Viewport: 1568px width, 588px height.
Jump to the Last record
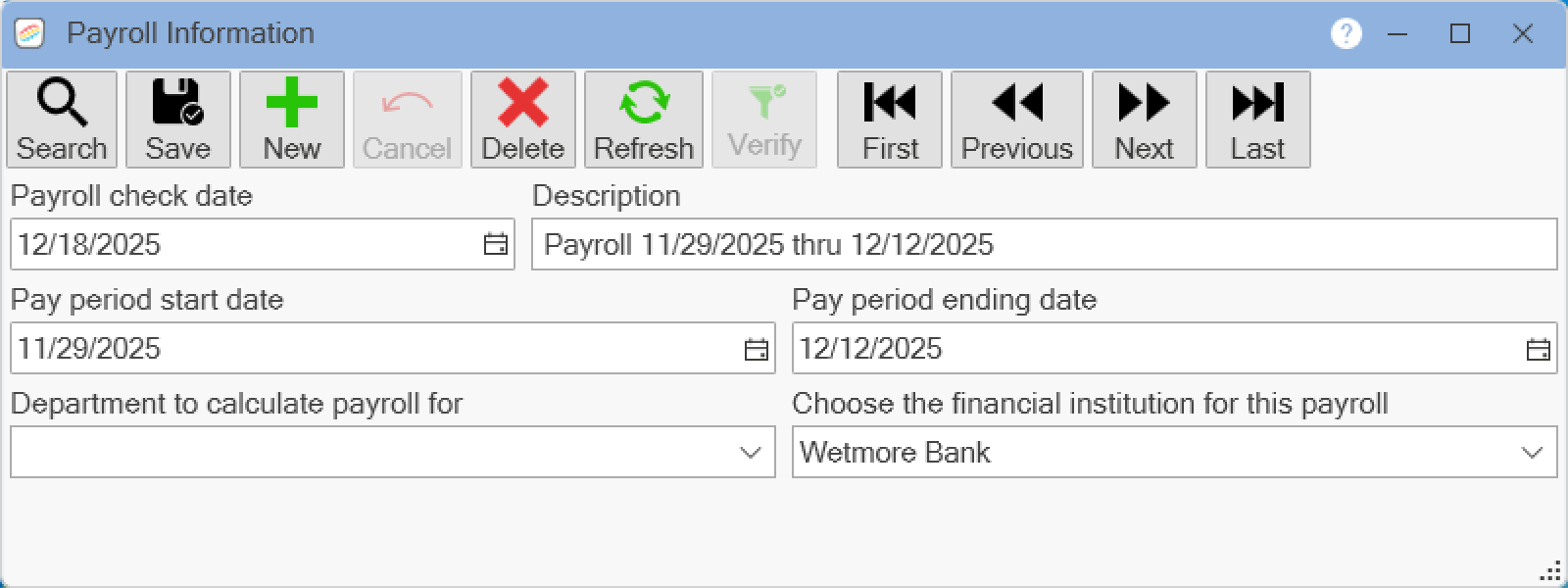[1257, 120]
